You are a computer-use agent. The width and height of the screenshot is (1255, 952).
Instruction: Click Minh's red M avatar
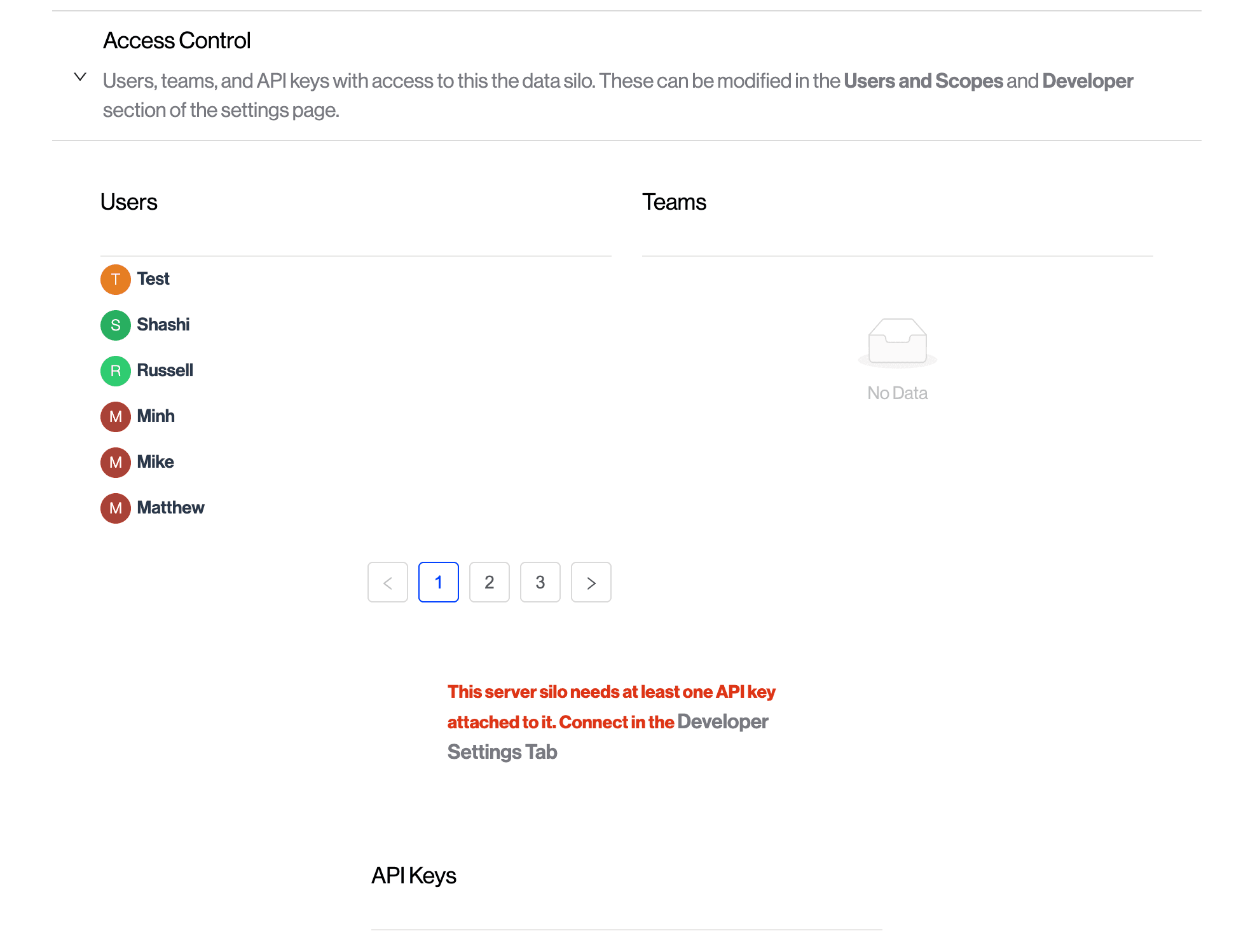point(116,417)
